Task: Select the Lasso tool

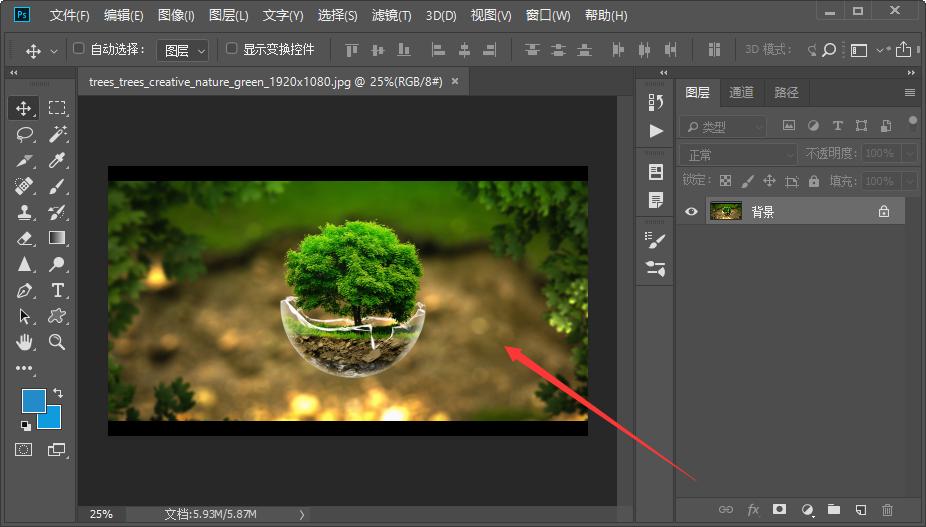Action: 25,134
